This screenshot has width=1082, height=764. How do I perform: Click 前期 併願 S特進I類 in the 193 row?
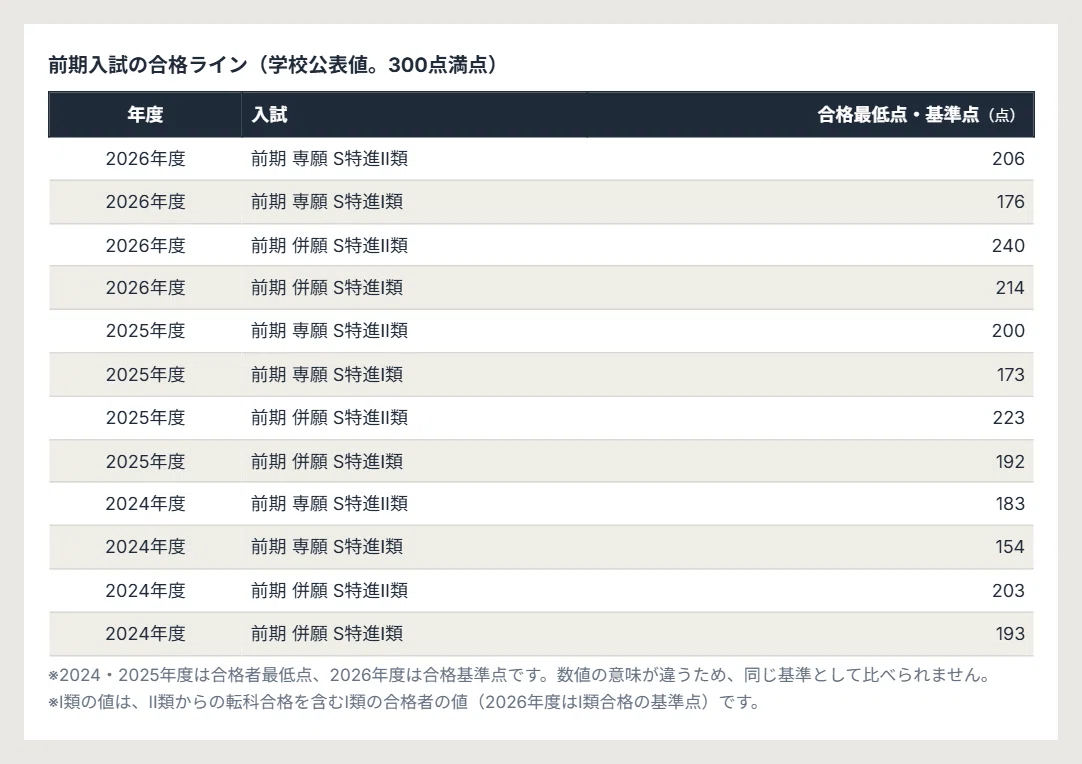click(x=327, y=634)
